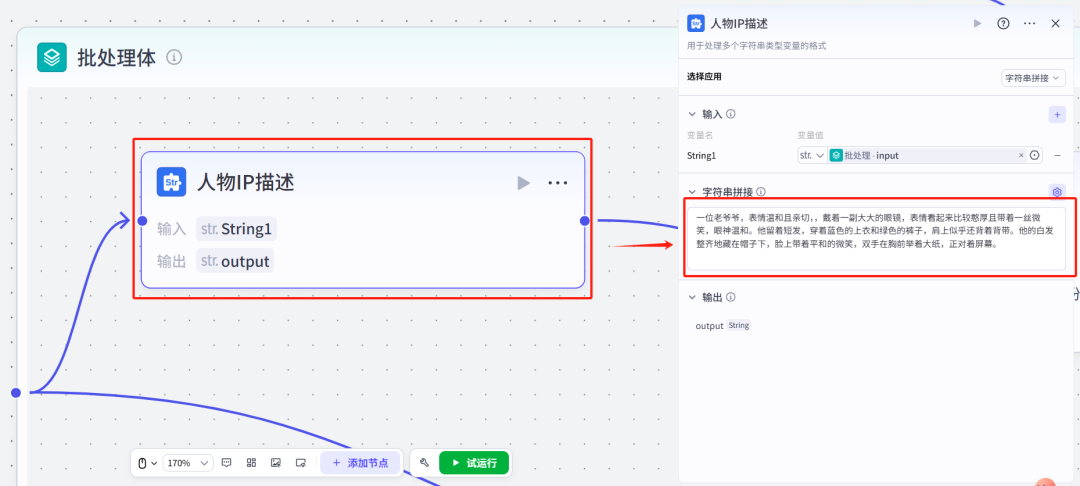Click the string concatenation text area

876,238
